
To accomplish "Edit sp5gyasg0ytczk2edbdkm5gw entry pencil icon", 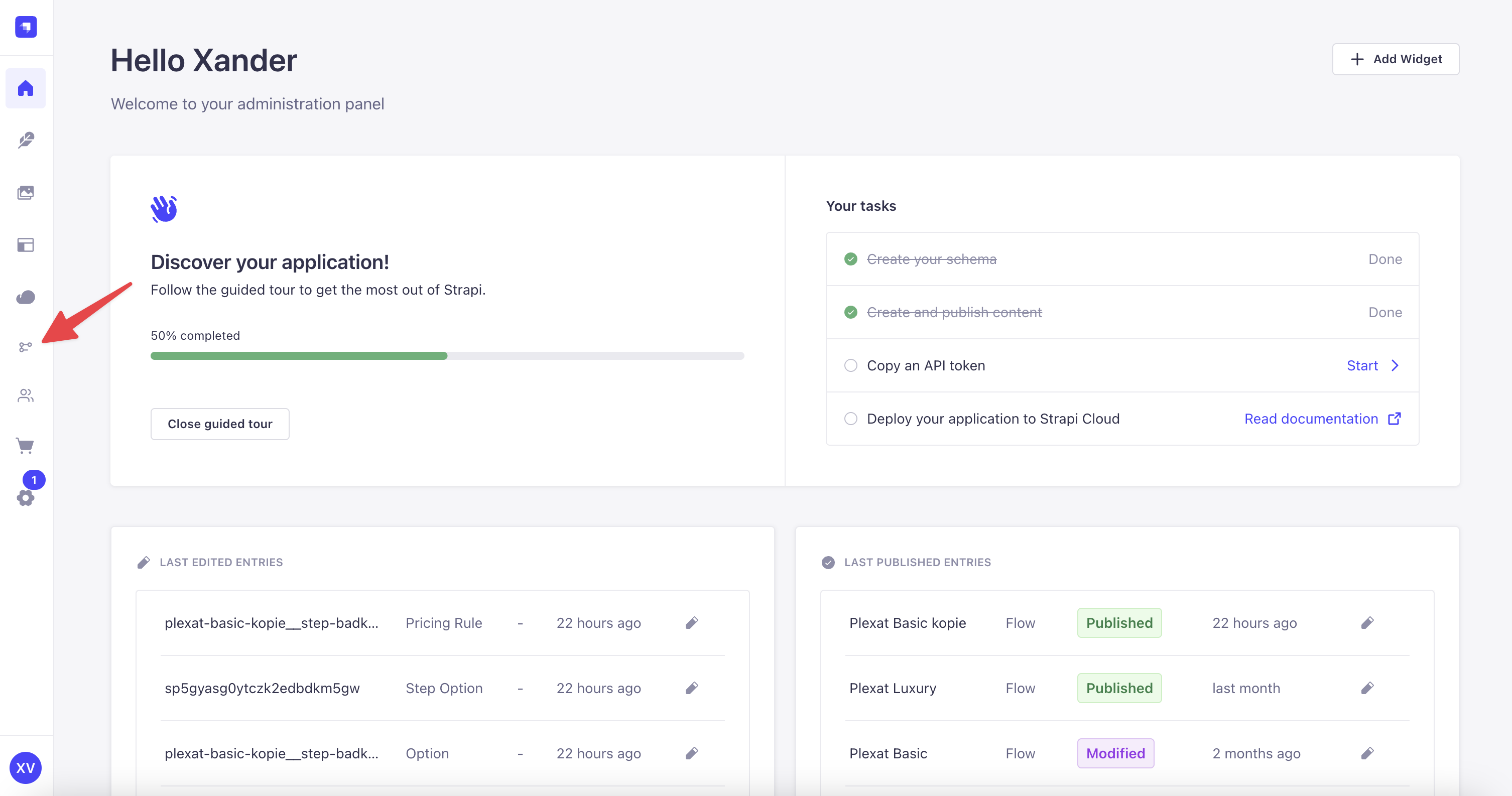I will pos(692,688).
